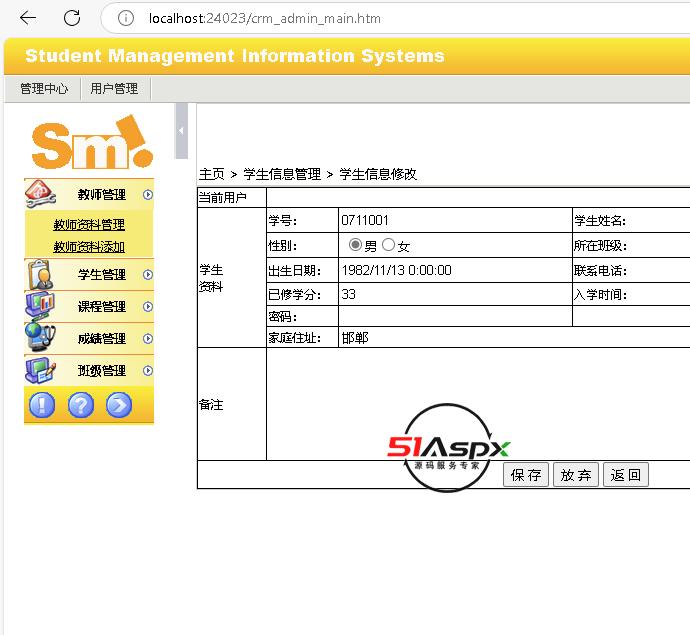Image resolution: width=690 pixels, height=635 pixels.
Task: Click the blue exclamation mark icon
Action: click(x=42, y=405)
